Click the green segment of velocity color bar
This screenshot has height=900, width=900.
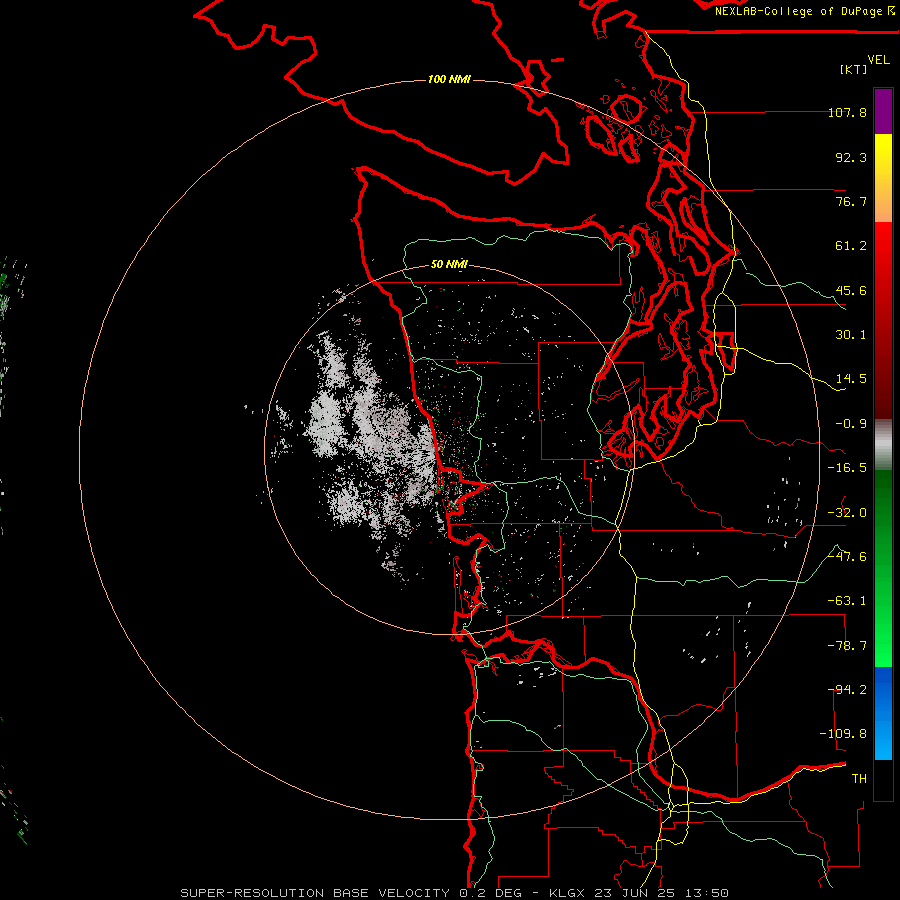click(883, 568)
